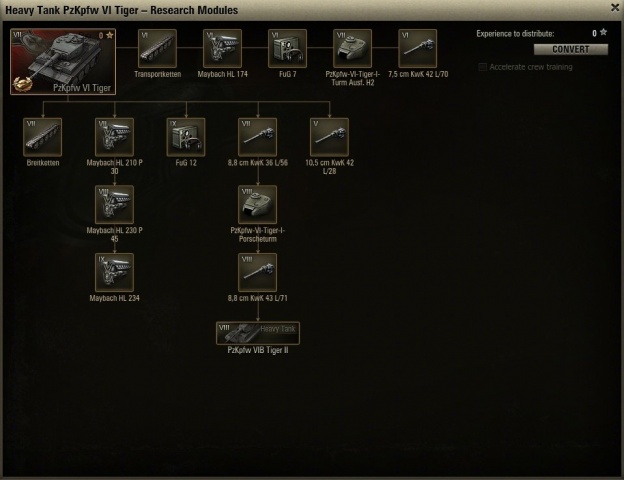Select the Breitketten suspension module icon

[43, 137]
